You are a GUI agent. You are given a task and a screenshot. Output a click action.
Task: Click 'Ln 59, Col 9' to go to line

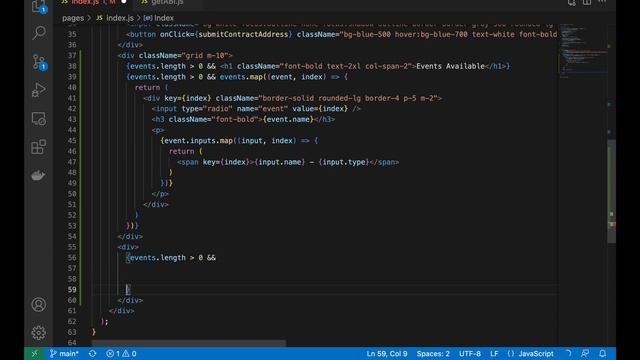(x=387, y=353)
